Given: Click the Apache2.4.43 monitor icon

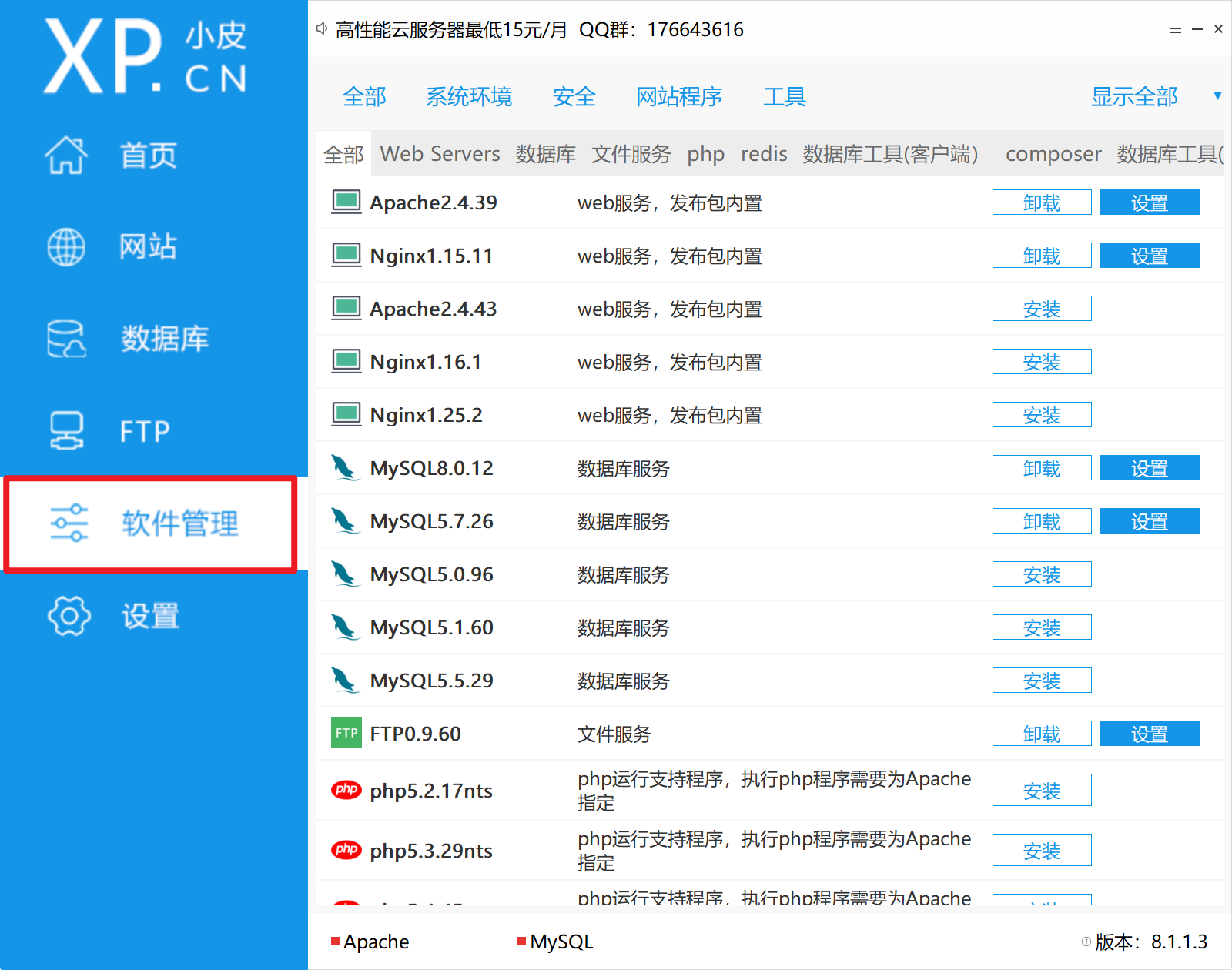Looking at the screenshot, I should click(x=346, y=308).
